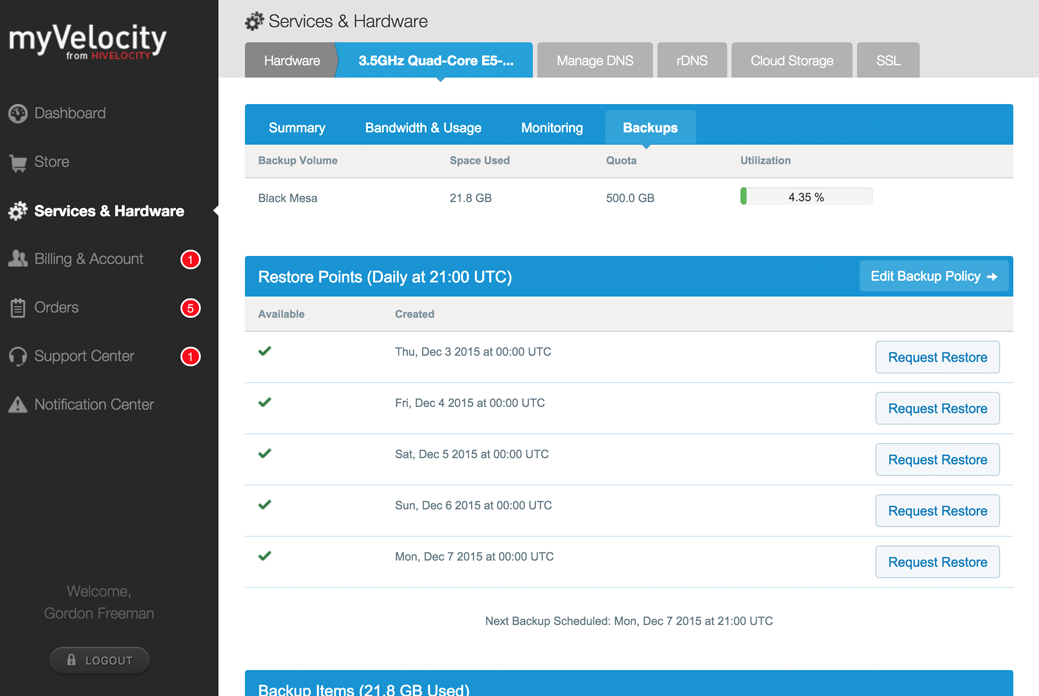The height and width of the screenshot is (696, 1039).
Task: Click the Space Used column header
Action: [x=480, y=160]
